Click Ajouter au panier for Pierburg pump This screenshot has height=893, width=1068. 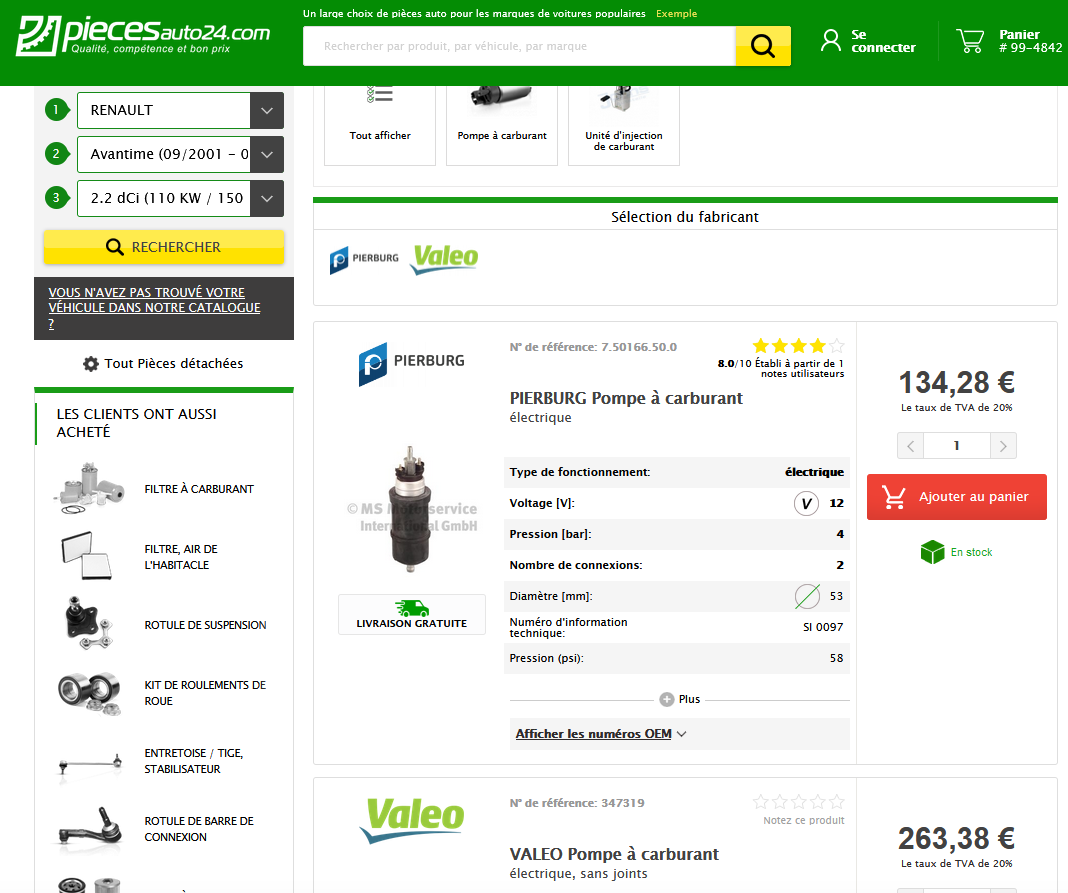tap(956, 497)
